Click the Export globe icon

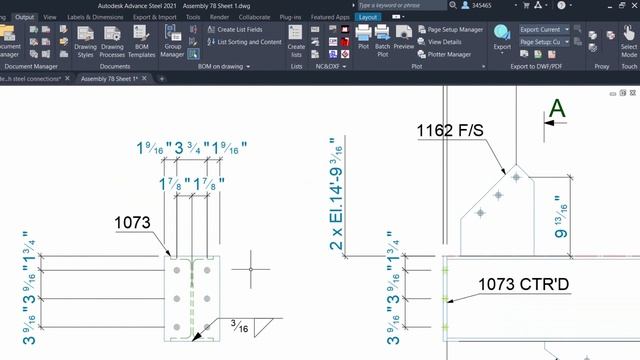(x=502, y=33)
